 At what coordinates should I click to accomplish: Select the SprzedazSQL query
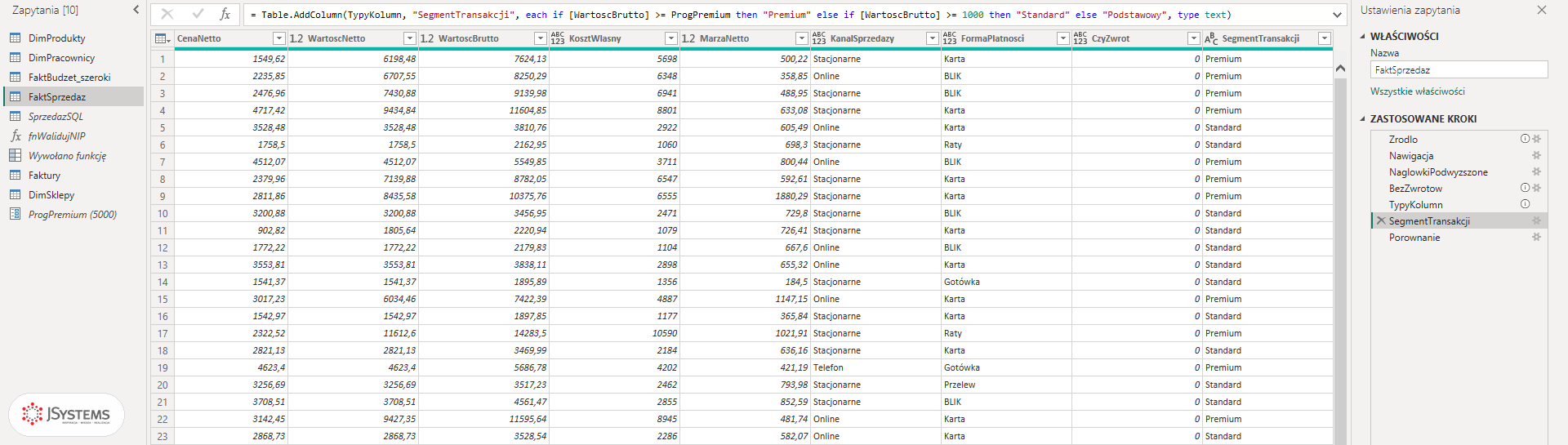click(x=73, y=116)
